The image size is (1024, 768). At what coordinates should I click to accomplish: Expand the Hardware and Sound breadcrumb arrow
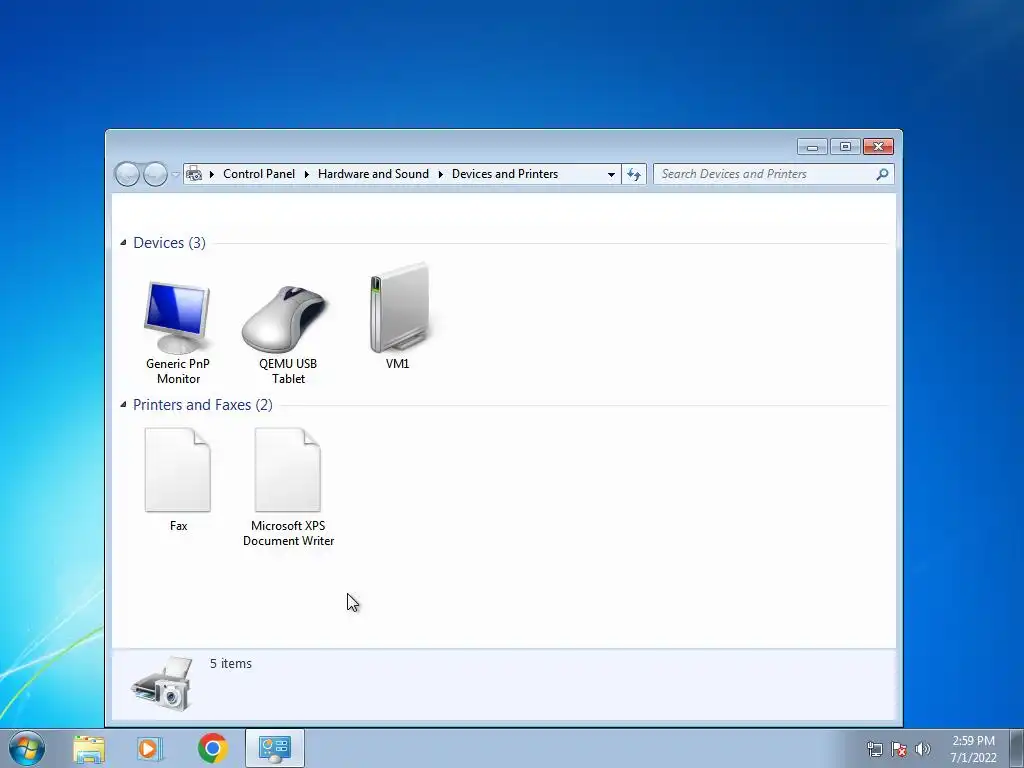(x=440, y=174)
